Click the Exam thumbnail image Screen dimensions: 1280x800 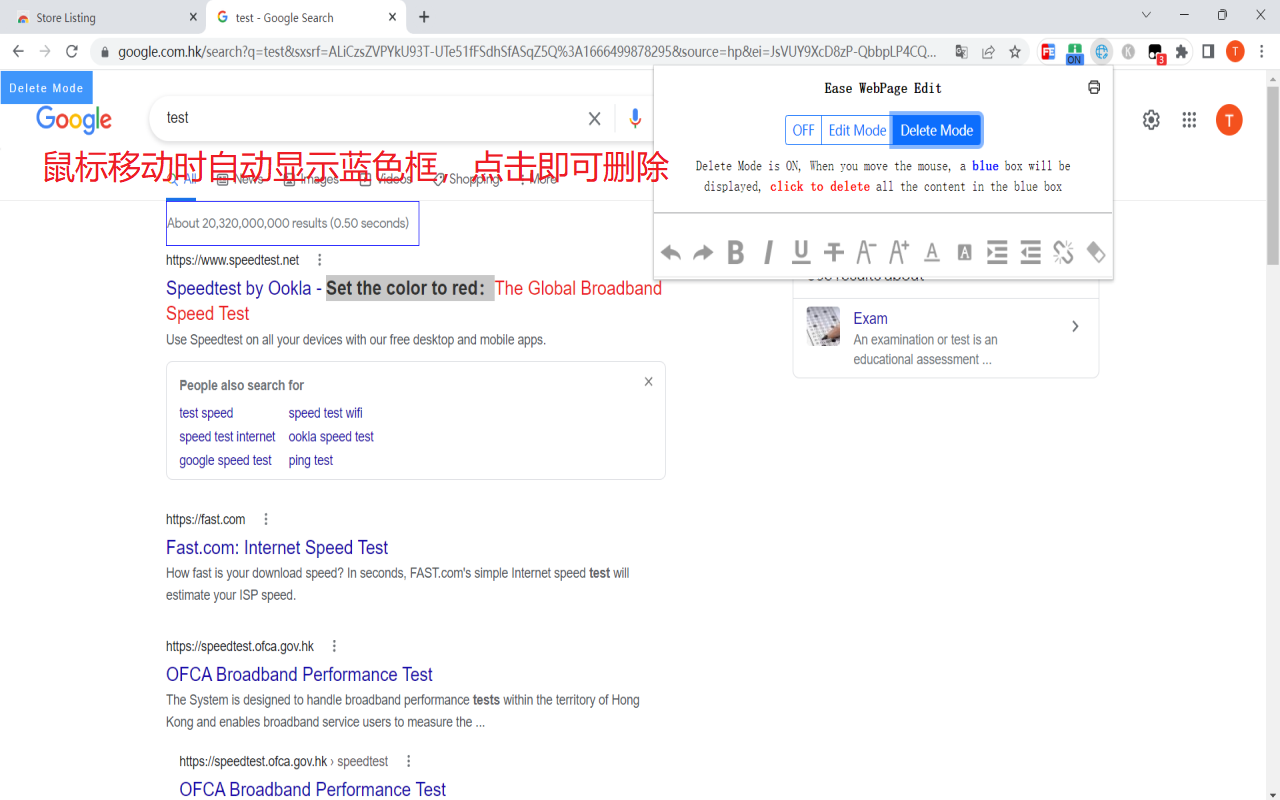tap(823, 326)
